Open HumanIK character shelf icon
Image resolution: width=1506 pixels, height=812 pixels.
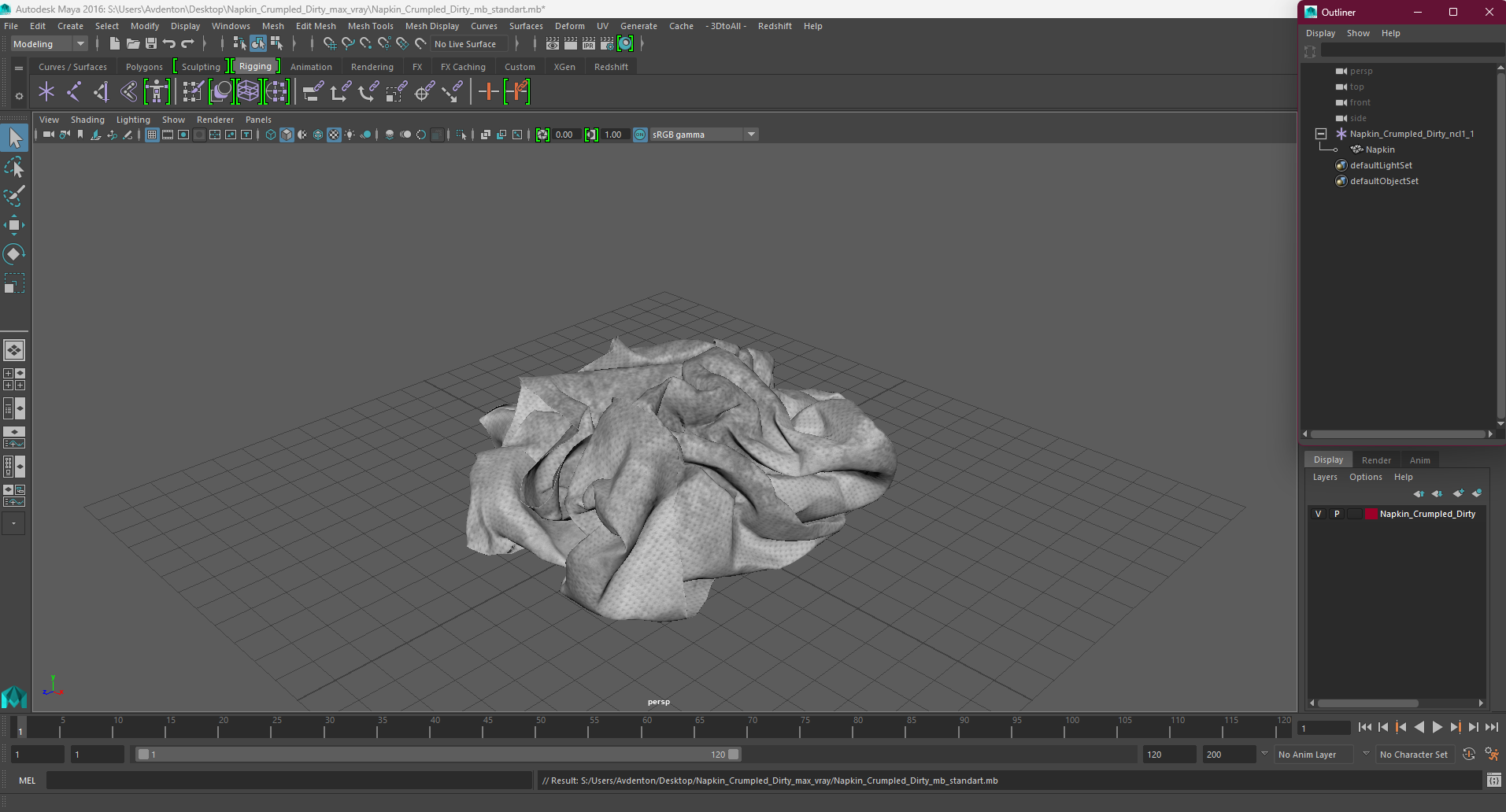coord(157,92)
